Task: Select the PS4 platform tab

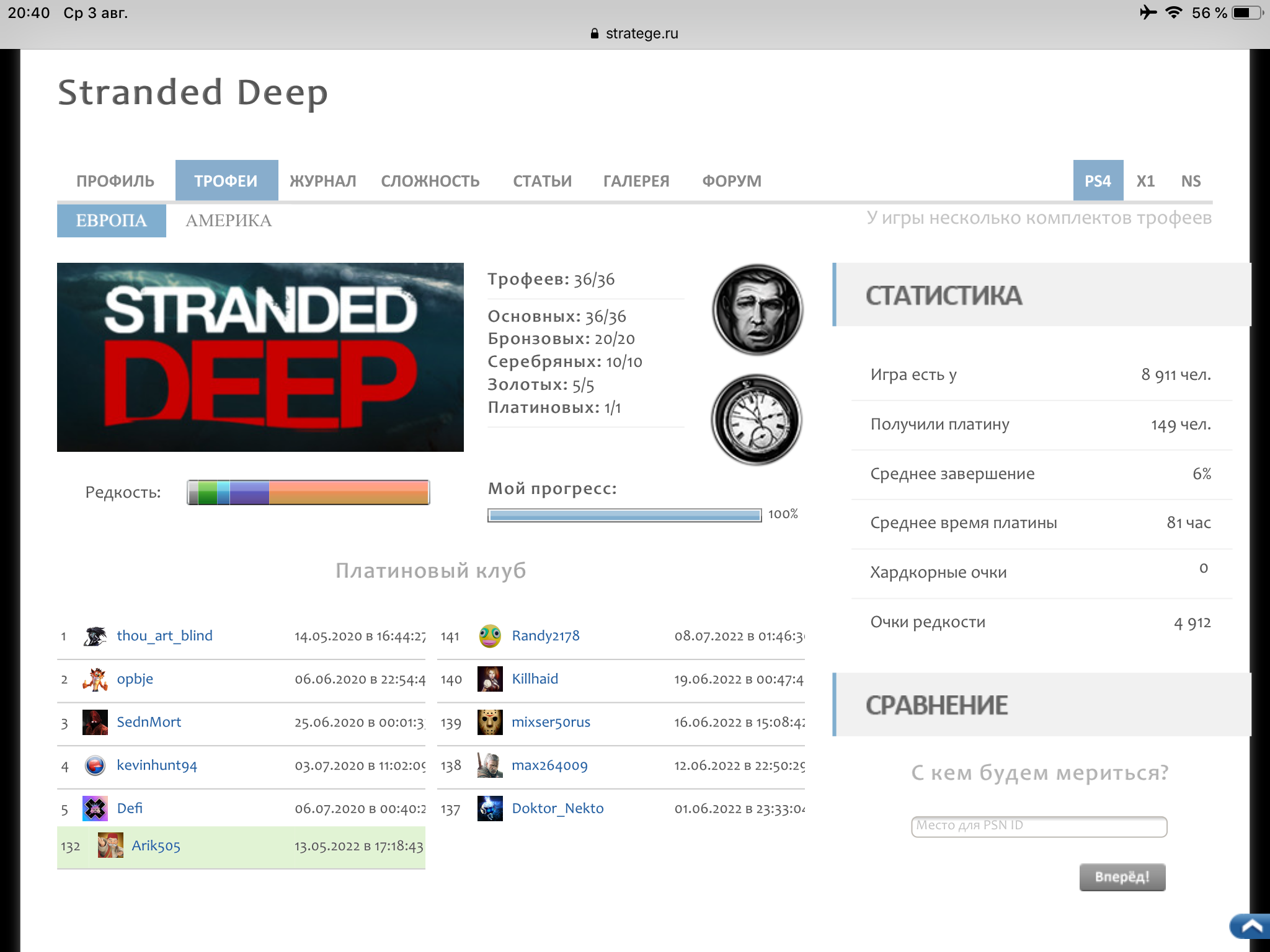Action: pyautogui.click(x=1098, y=181)
